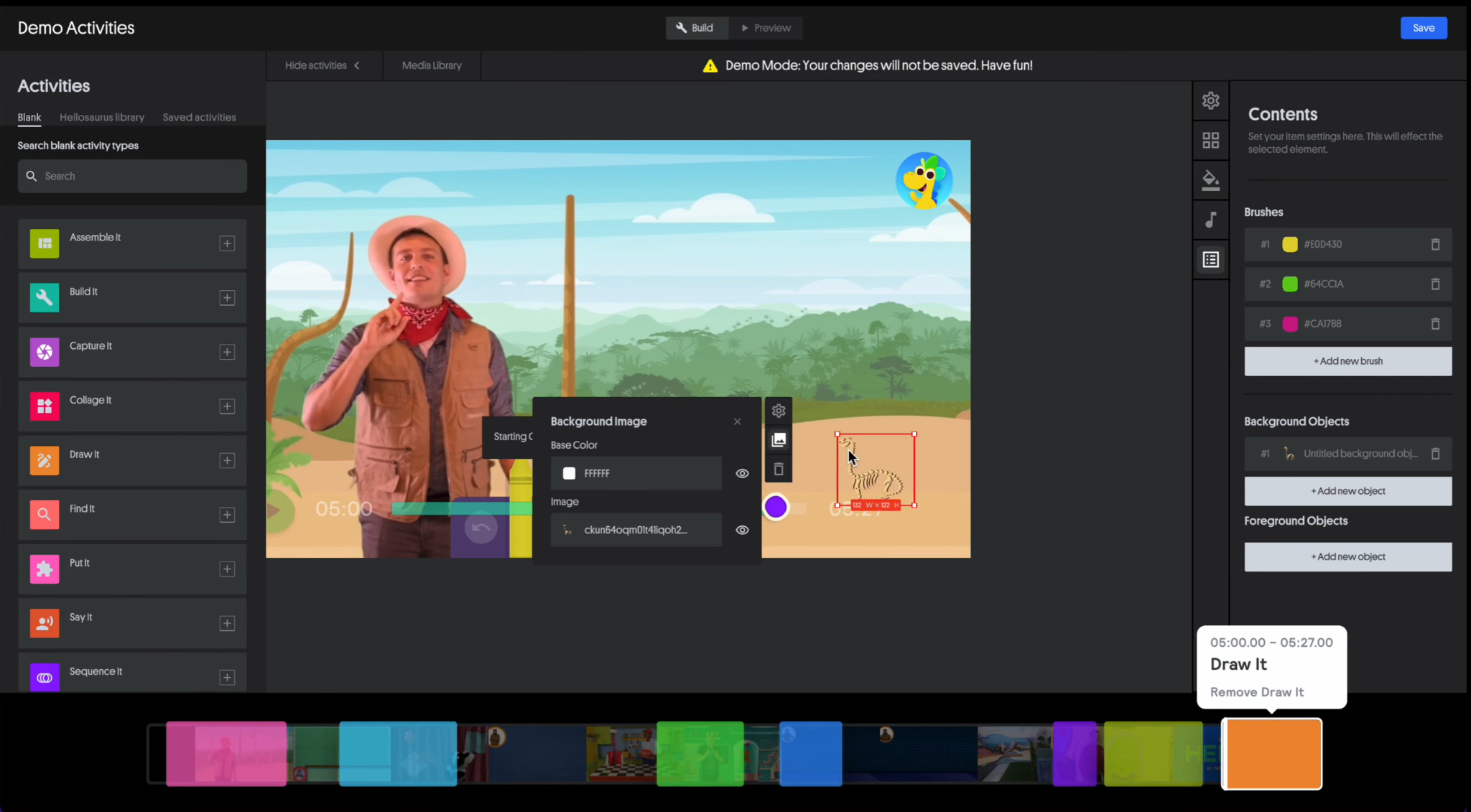The width and height of the screenshot is (1471, 812).
Task: Click Remove Draw It link
Action: [1256, 692]
